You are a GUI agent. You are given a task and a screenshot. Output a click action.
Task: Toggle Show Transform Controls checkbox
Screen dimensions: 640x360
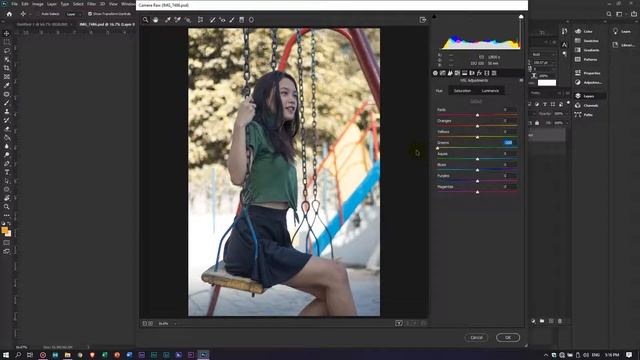tap(90, 14)
